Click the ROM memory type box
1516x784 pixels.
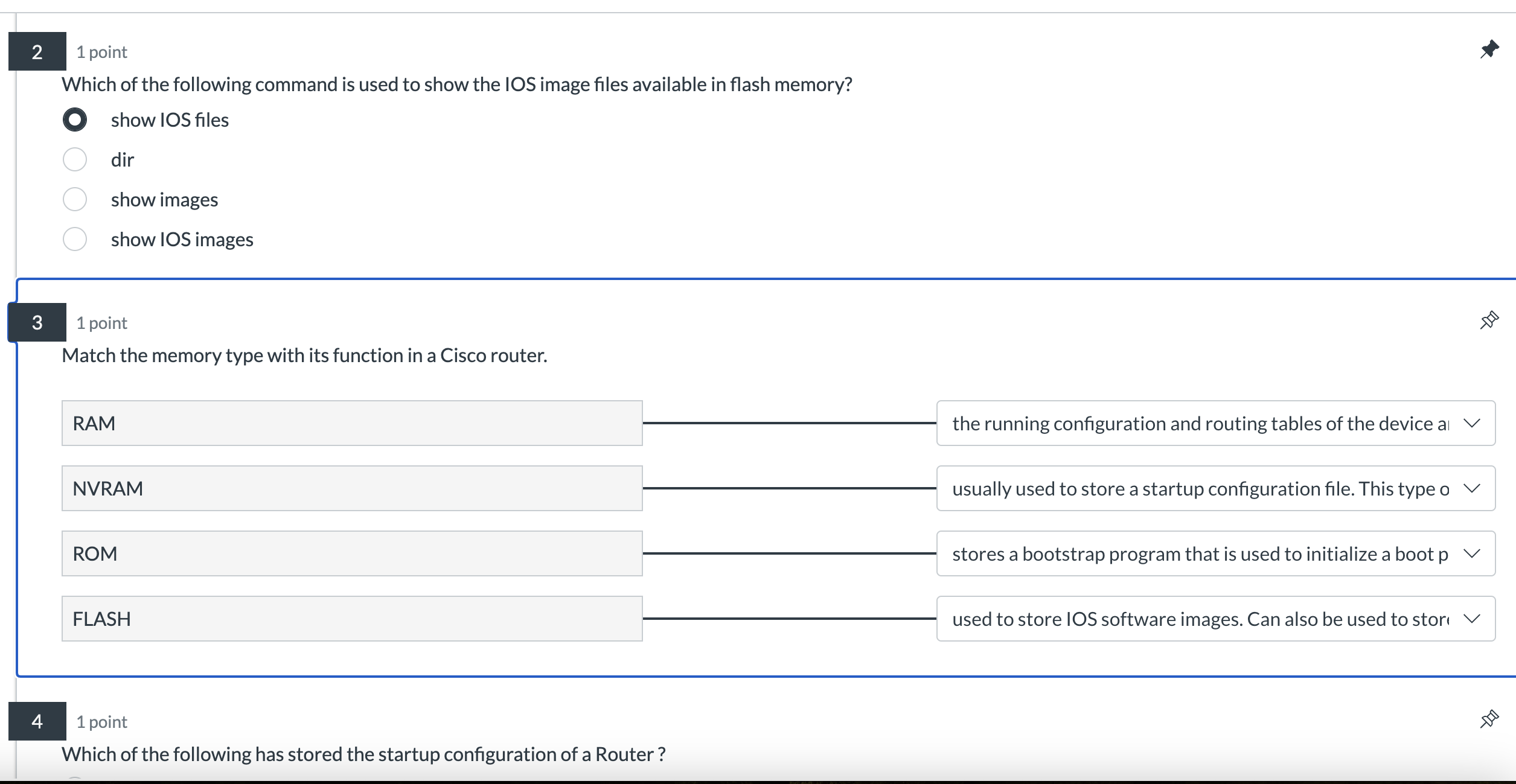351,553
